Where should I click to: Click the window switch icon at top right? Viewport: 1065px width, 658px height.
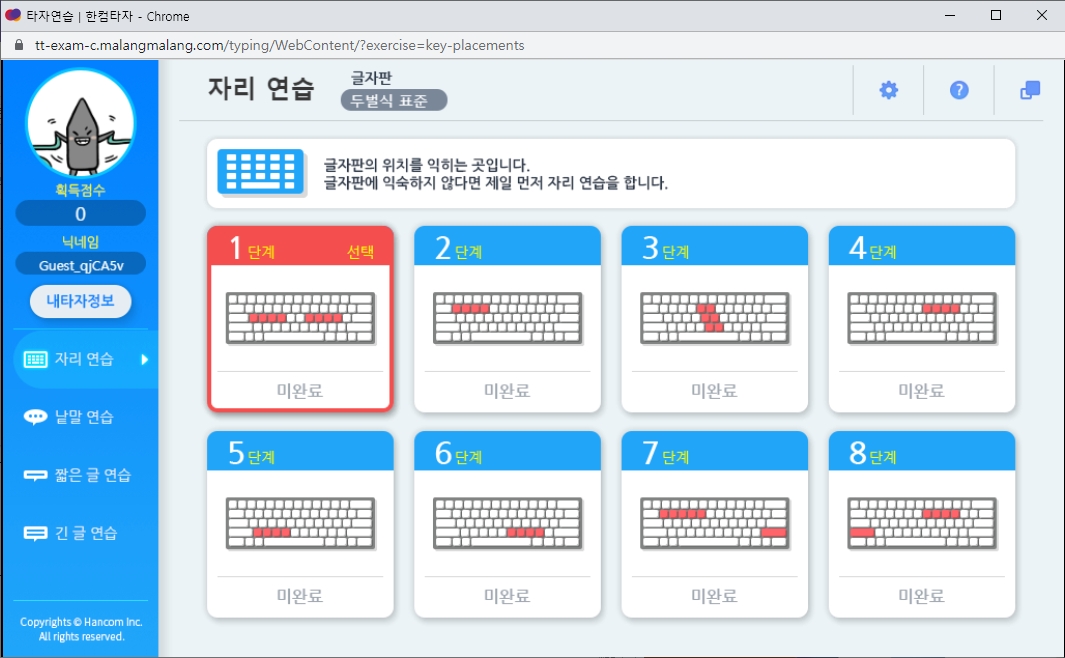1029,89
